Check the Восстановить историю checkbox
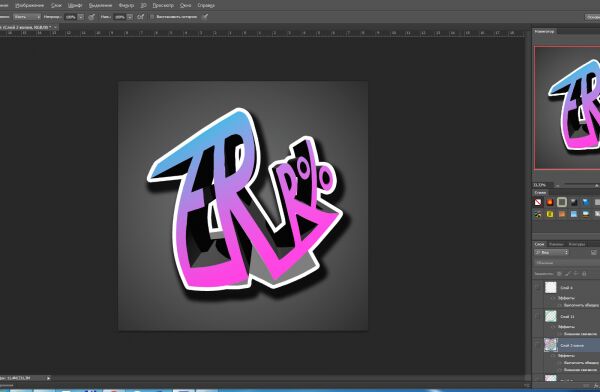600x392 pixels. (x=152, y=17)
